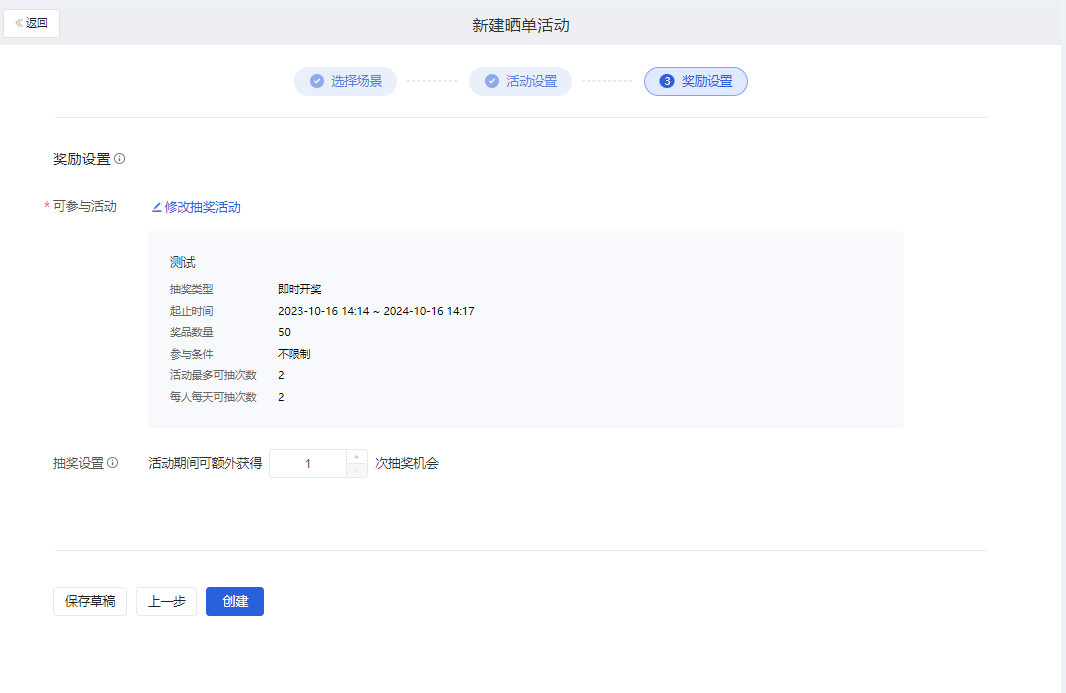The height and width of the screenshot is (693, 1066).
Task: Click the 修改抽奖活动 link
Action: click(196, 207)
